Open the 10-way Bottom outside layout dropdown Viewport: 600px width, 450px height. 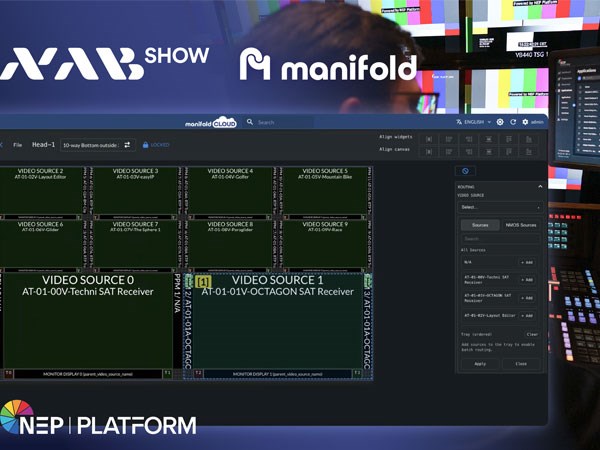91,145
